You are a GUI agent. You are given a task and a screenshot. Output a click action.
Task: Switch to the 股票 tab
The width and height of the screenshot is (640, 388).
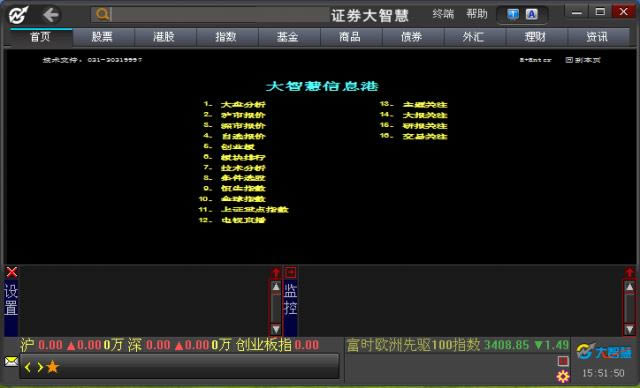102,37
